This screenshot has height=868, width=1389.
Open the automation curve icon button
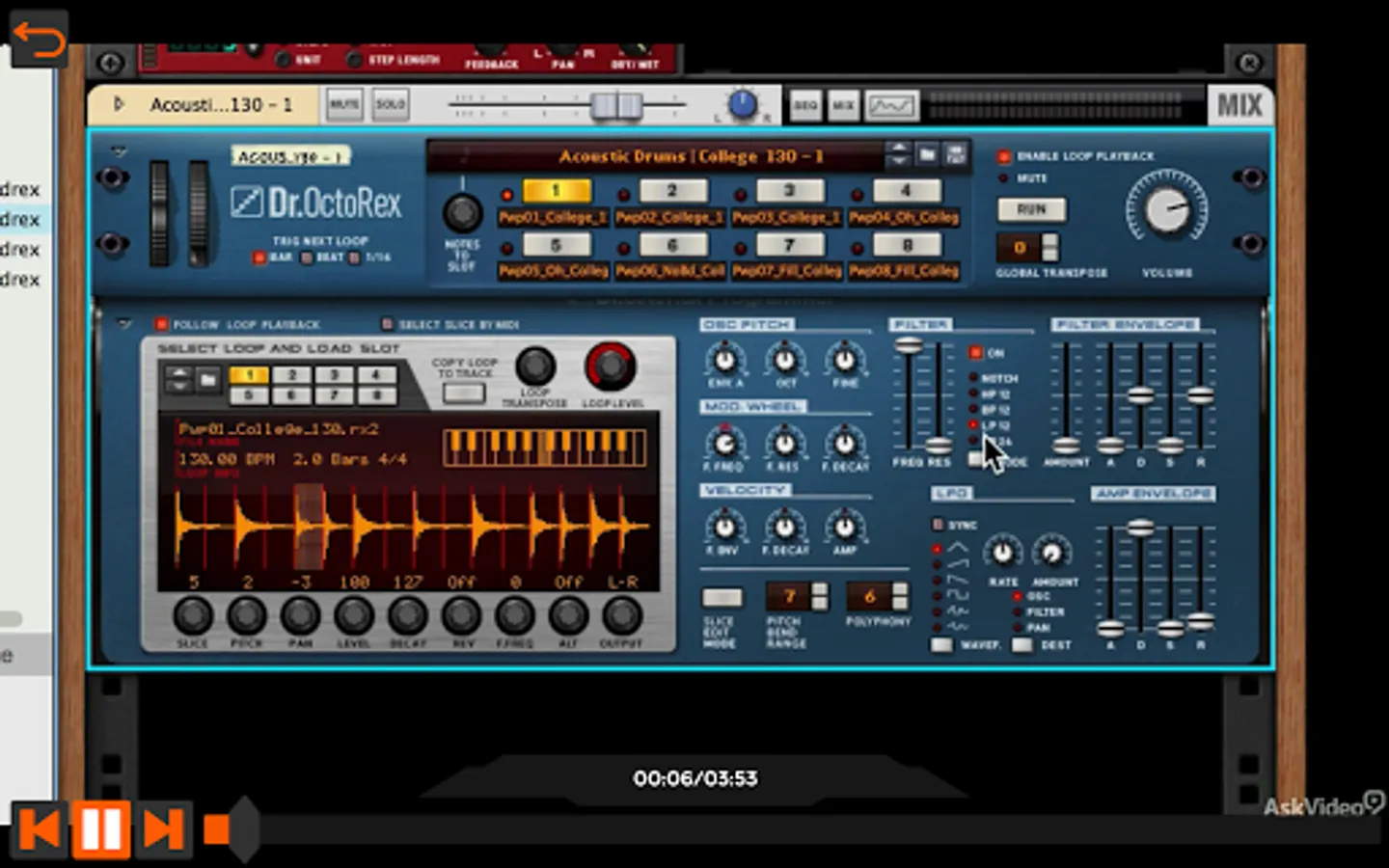891,104
